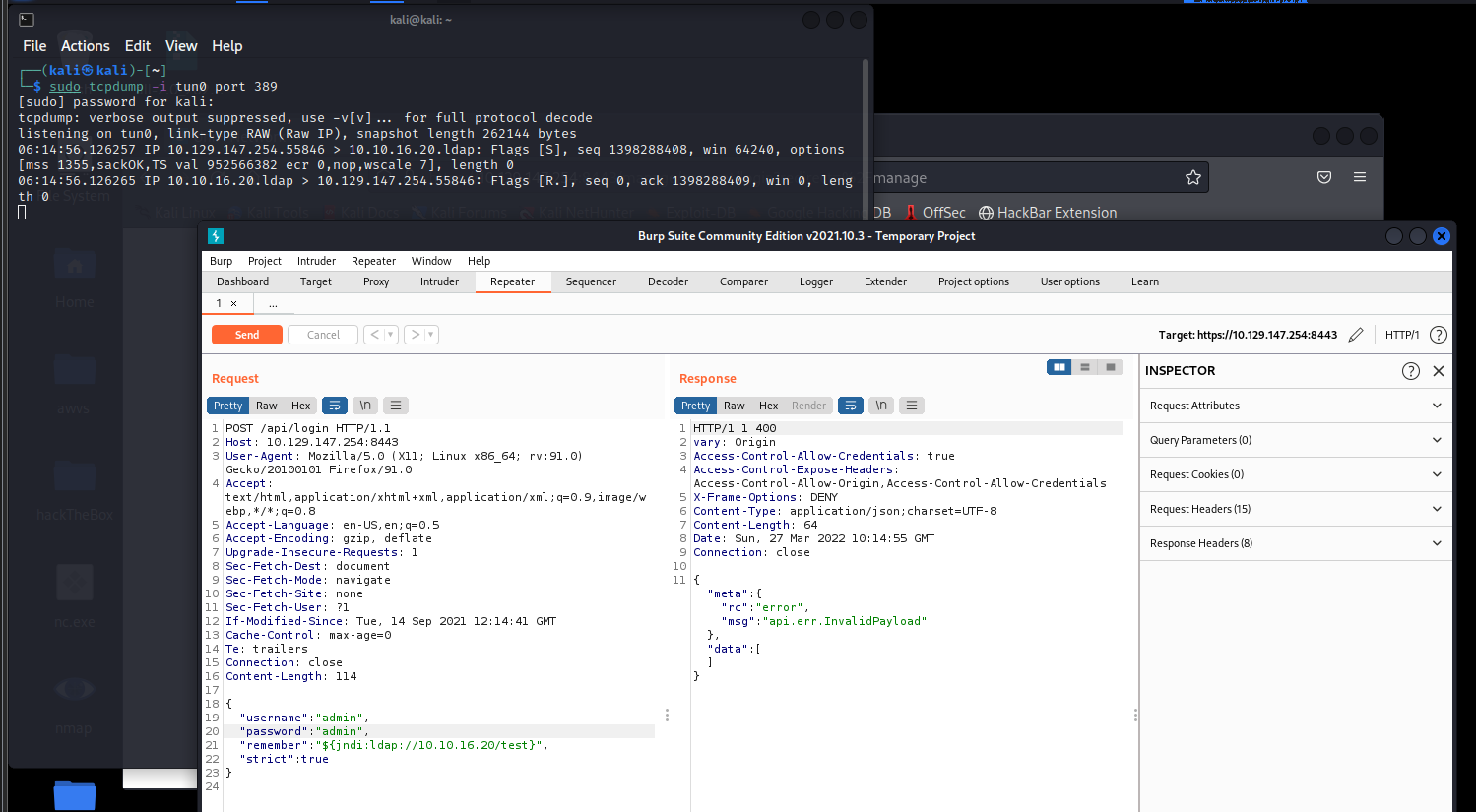Open the Actions menu in the terminal

(86, 46)
